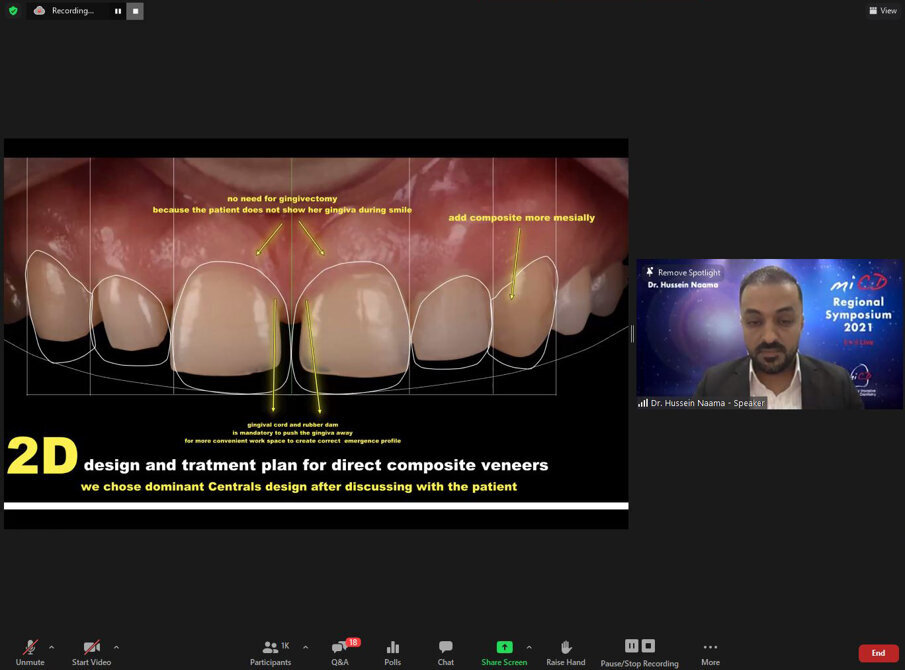
Task: Expand video options arrow beside Start Video
Action: click(116, 647)
